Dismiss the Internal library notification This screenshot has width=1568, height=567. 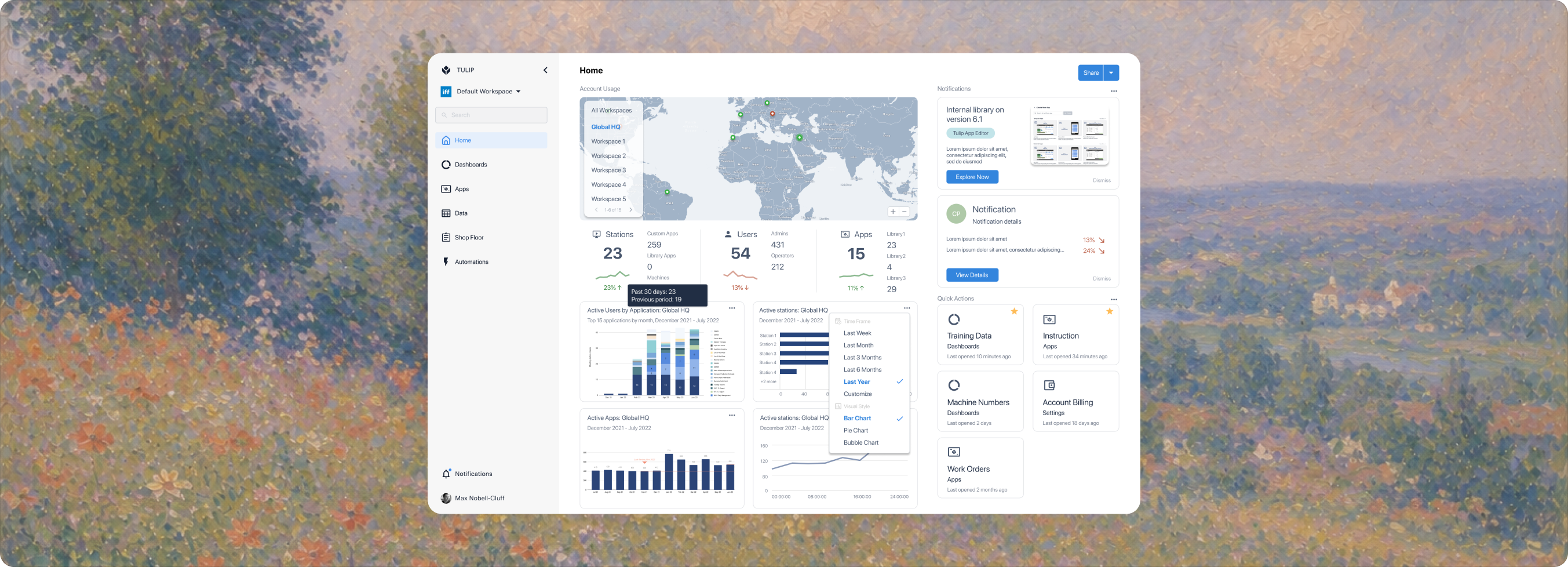(x=1101, y=180)
